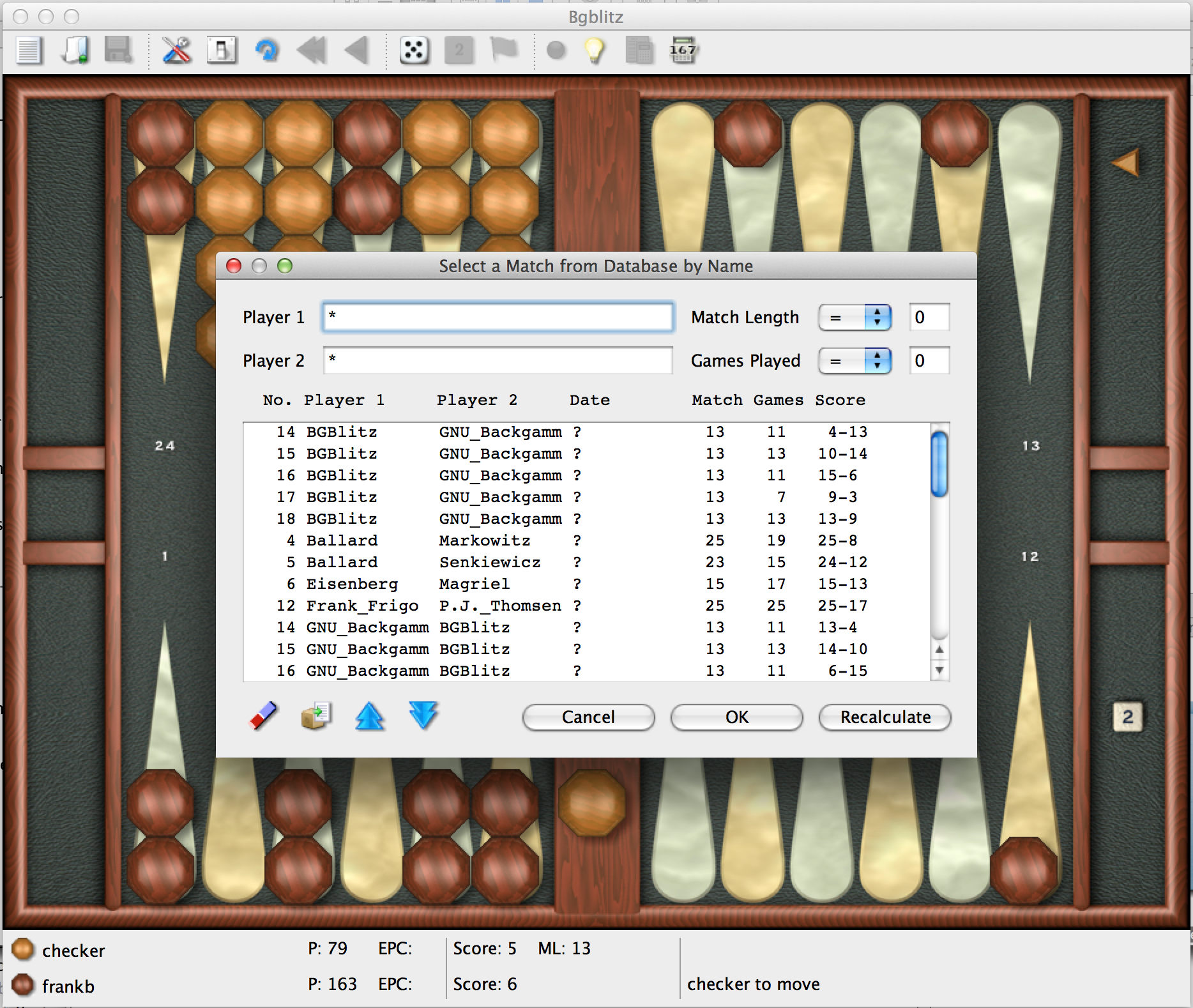Viewport: 1193px width, 1008px height.
Task: Select the Eisenberg vs Magriel match
Action: [x=587, y=584]
